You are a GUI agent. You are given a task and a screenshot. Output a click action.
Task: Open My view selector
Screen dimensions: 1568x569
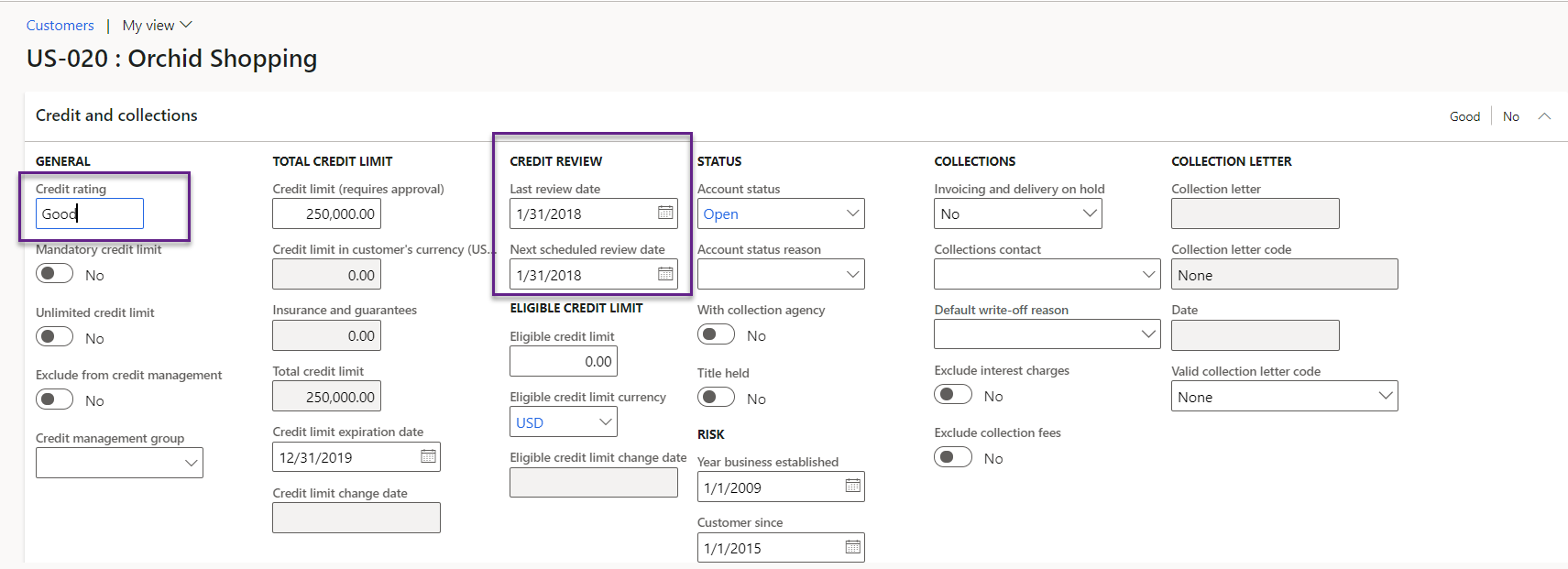pos(158,26)
